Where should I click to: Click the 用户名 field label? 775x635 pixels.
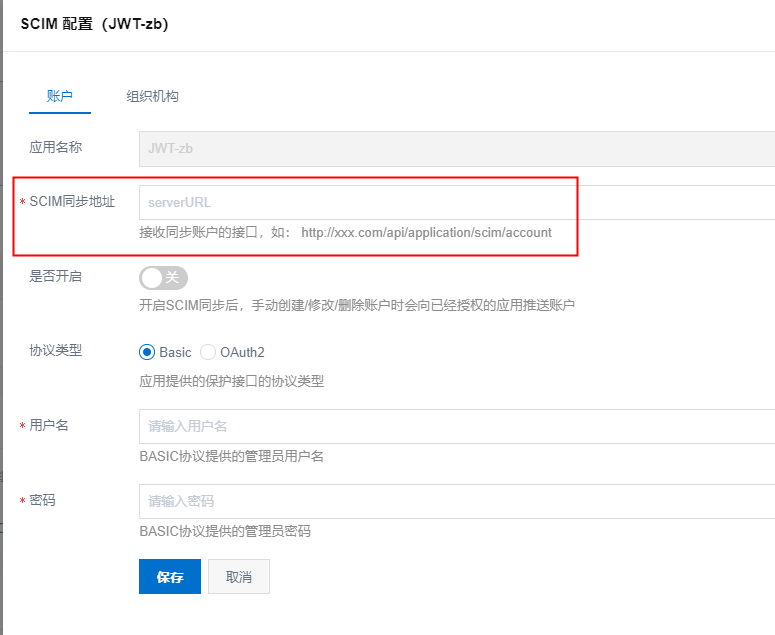[48, 425]
